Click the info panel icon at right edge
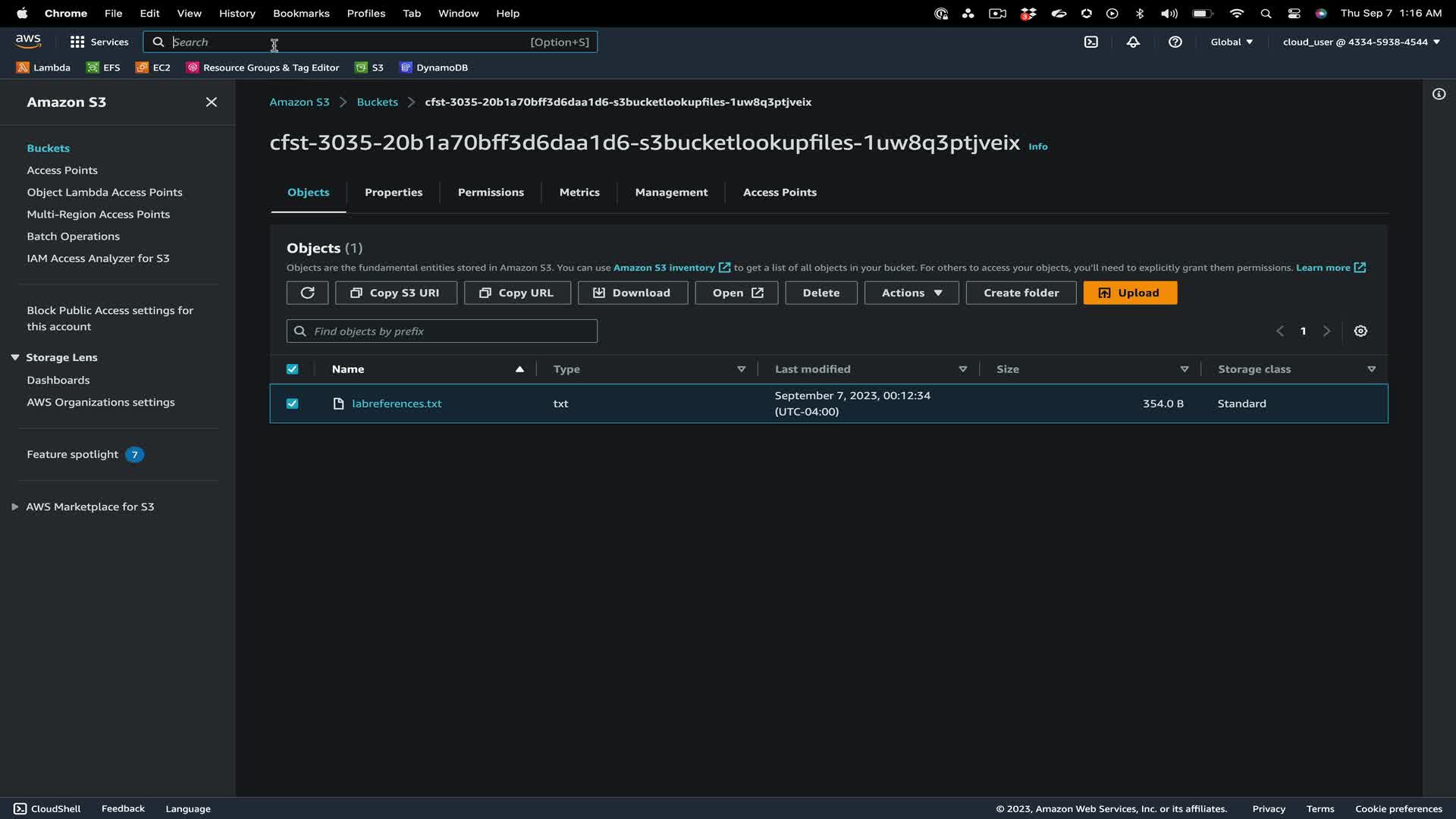 click(x=1439, y=94)
